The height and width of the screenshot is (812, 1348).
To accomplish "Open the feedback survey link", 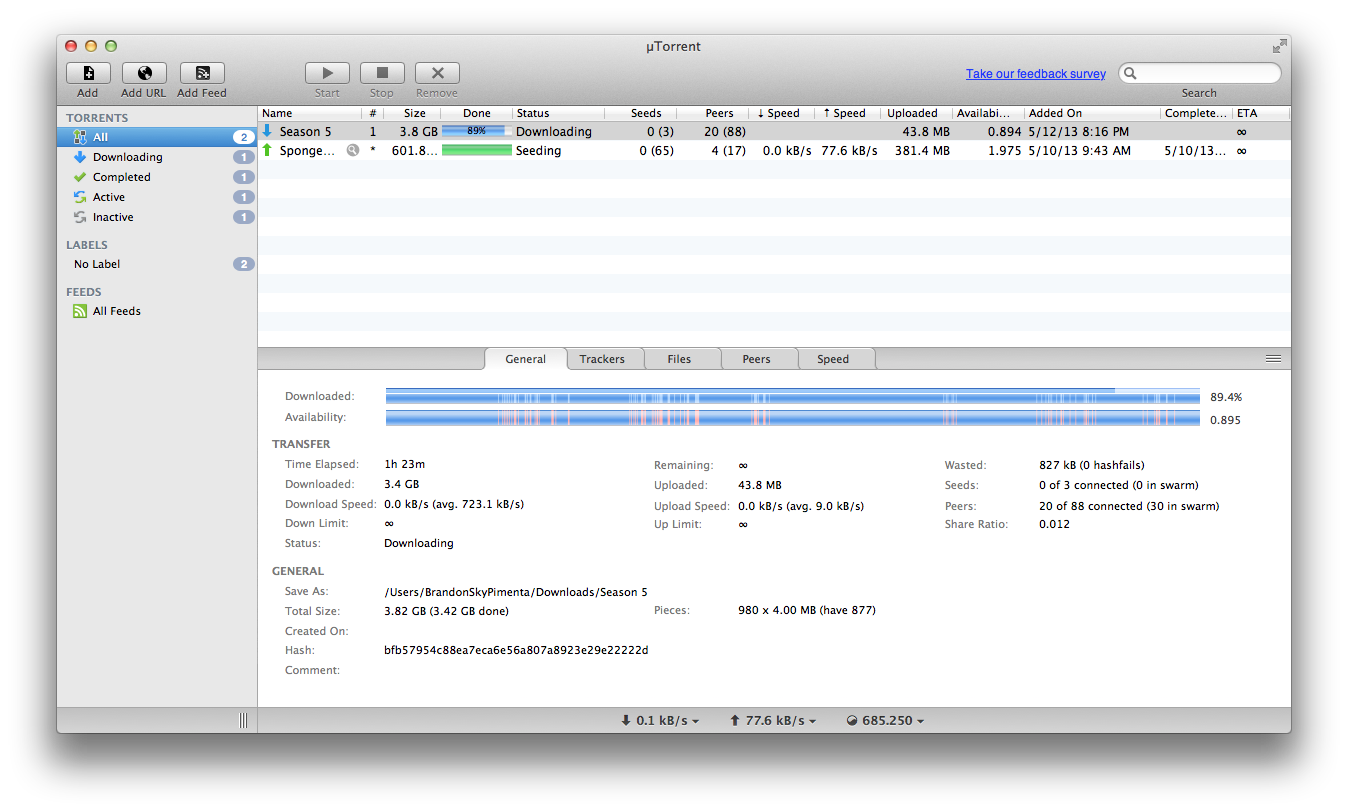I will pos(1036,74).
